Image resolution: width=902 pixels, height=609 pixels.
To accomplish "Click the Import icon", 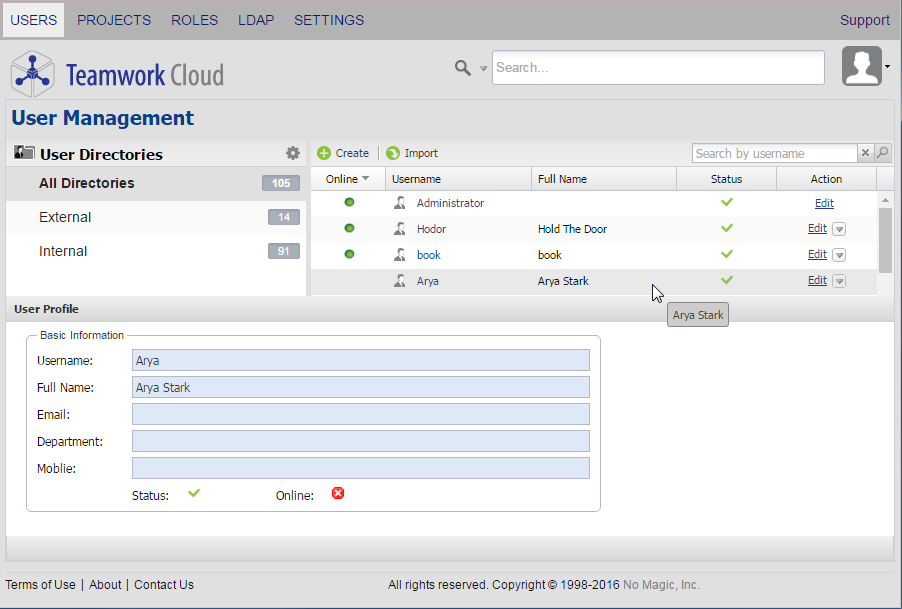I will pos(393,153).
